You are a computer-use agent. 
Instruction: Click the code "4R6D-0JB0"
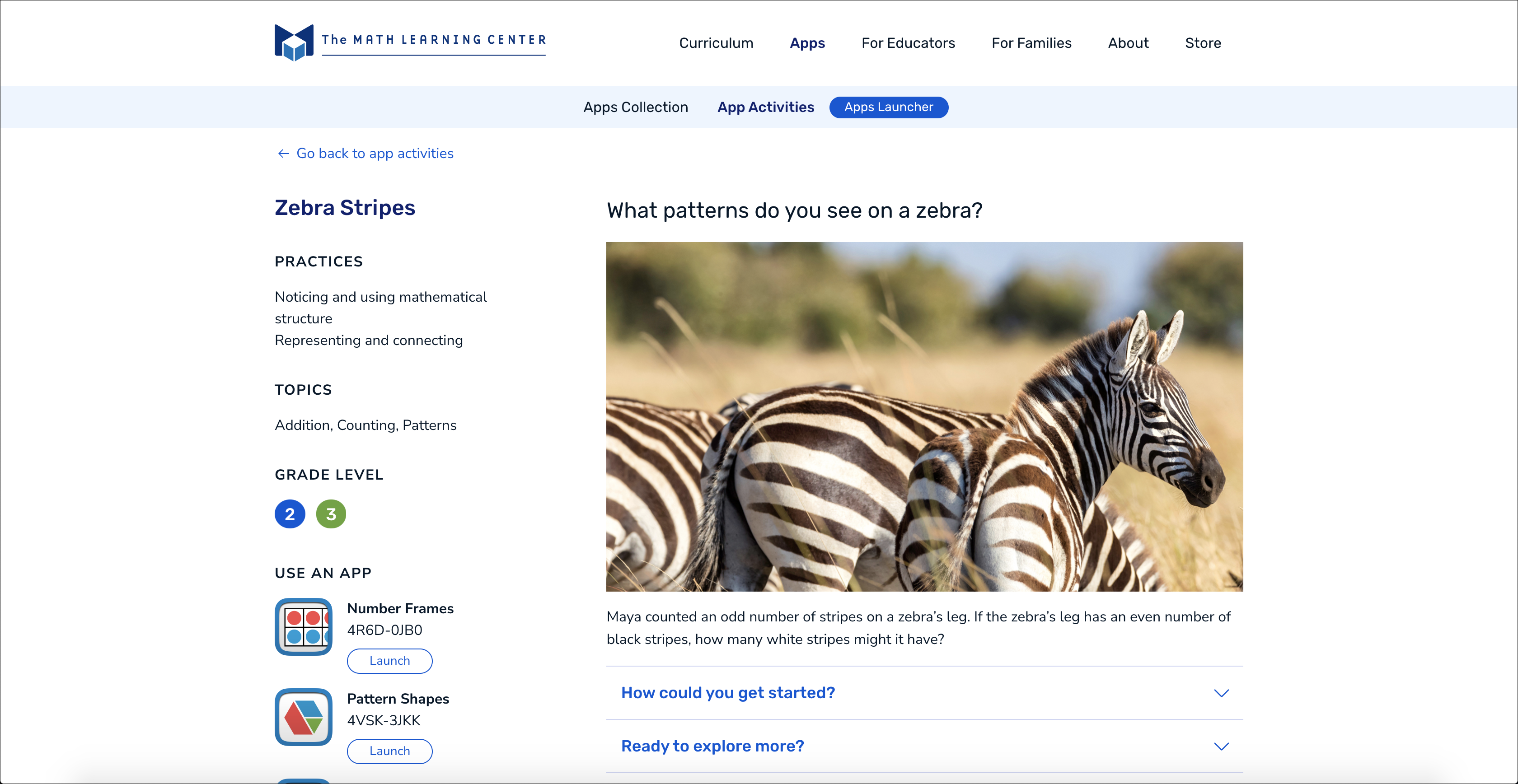(384, 630)
